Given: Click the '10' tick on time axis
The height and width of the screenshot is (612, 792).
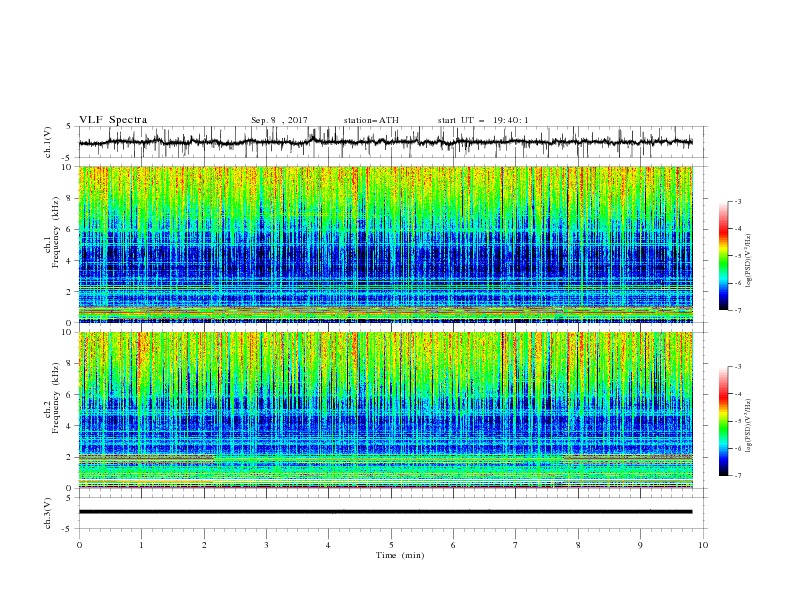Looking at the screenshot, I should [703, 545].
